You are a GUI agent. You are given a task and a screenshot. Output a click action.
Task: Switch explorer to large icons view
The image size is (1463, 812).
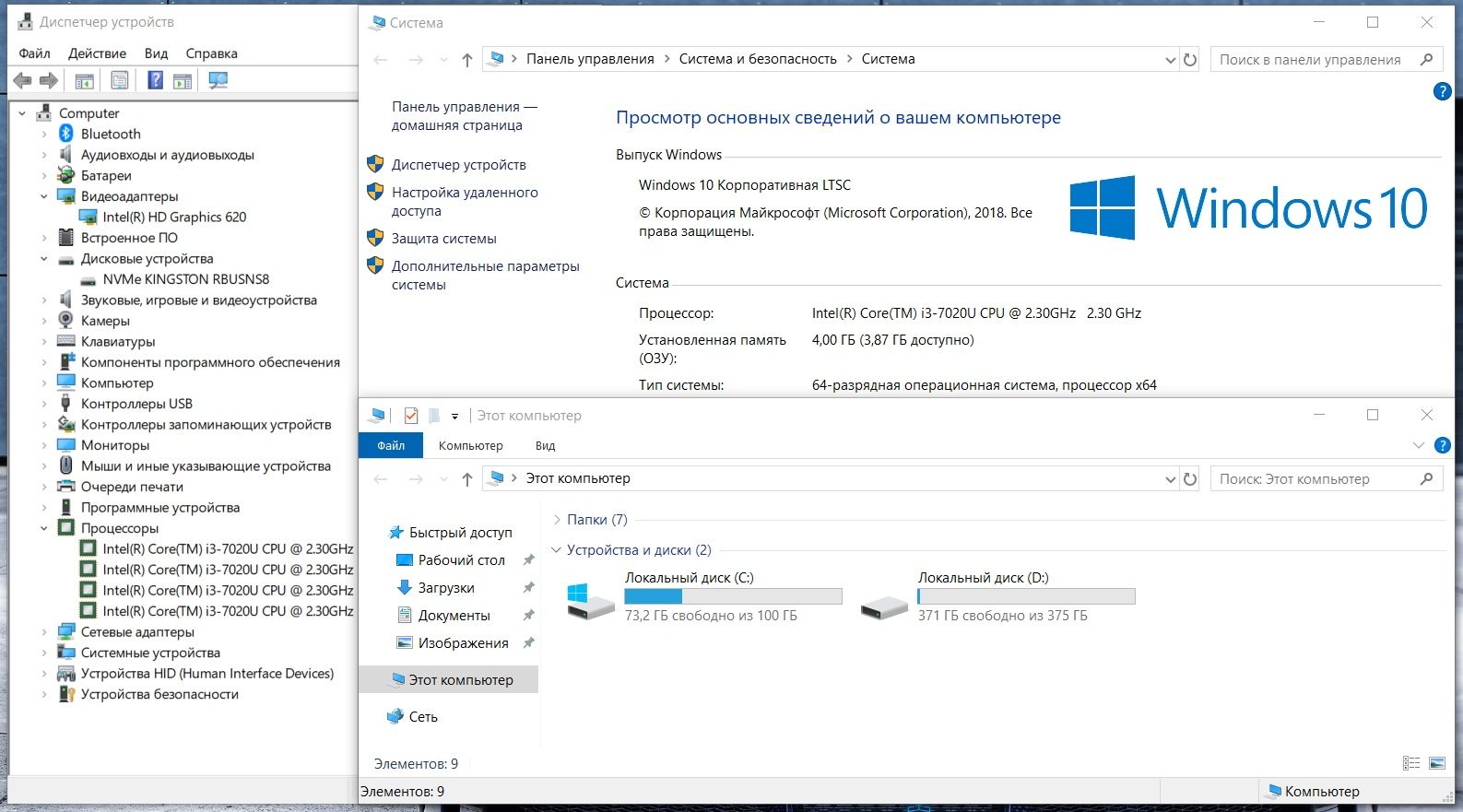[1436, 763]
